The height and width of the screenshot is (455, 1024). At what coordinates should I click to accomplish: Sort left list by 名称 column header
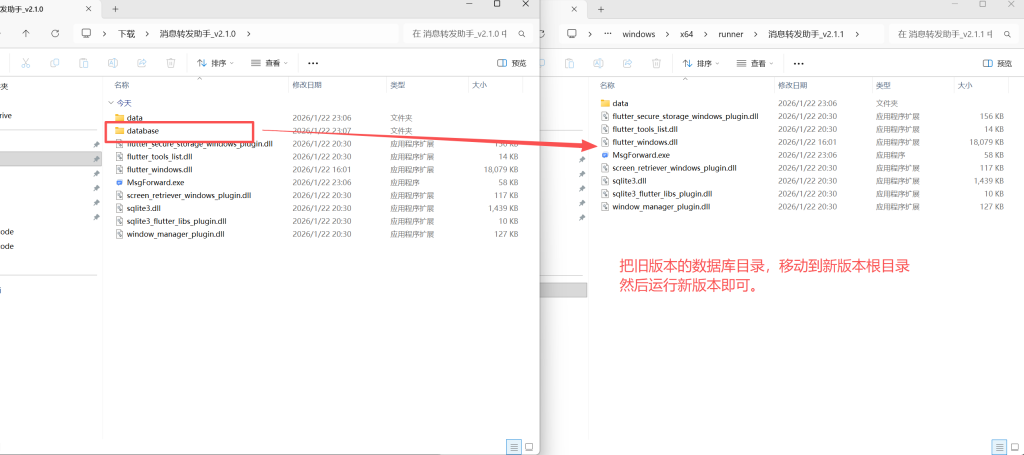click(121, 85)
